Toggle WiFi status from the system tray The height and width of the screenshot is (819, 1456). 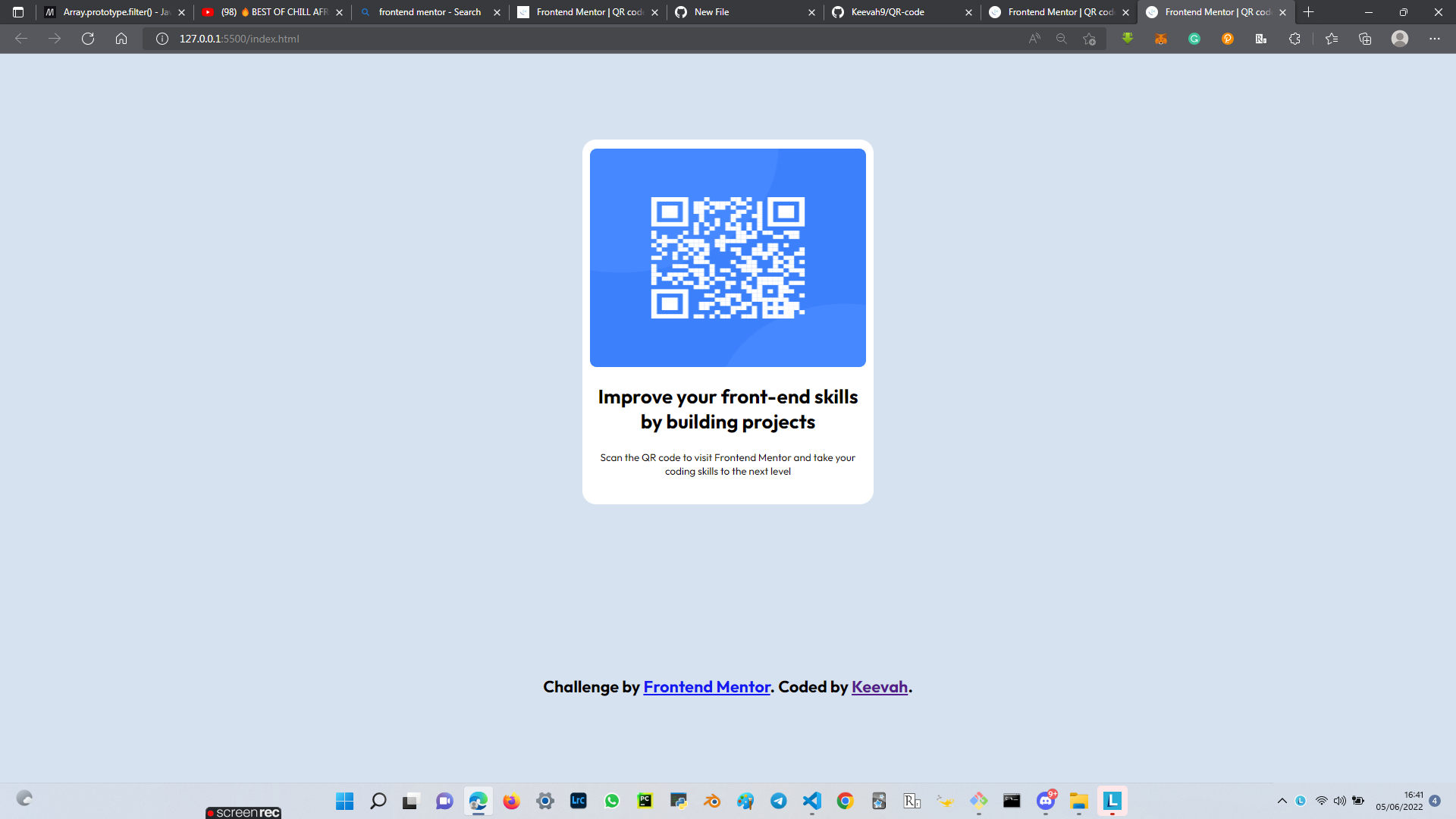click(x=1319, y=800)
